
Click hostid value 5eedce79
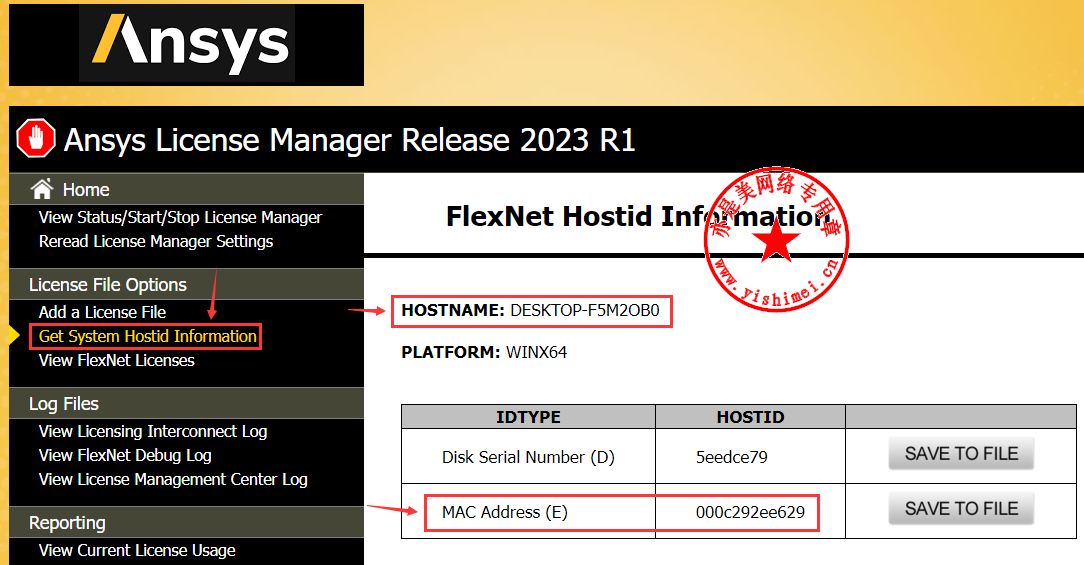(731, 457)
